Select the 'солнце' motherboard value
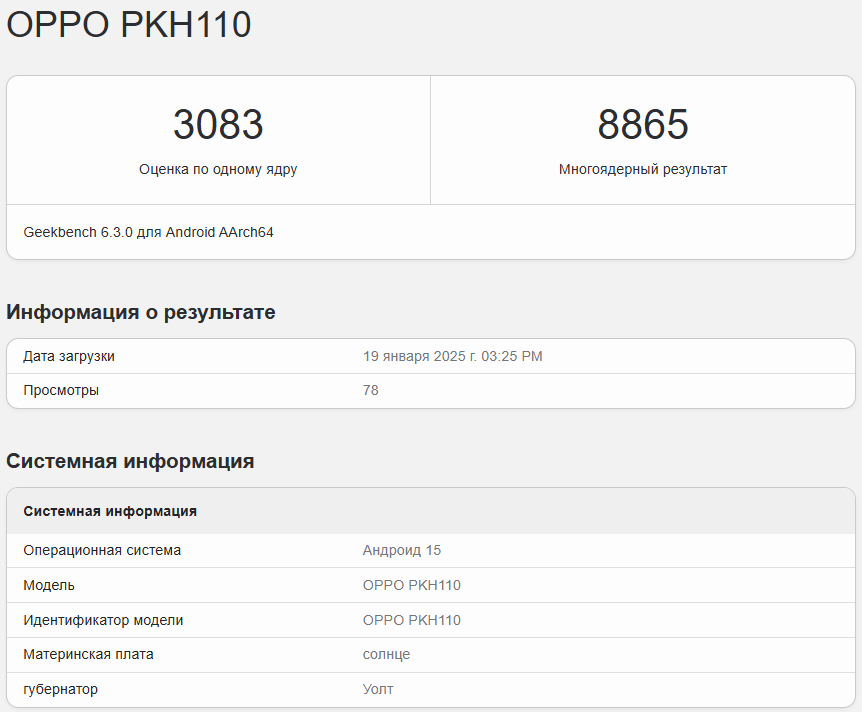This screenshot has width=862, height=712. pos(386,655)
